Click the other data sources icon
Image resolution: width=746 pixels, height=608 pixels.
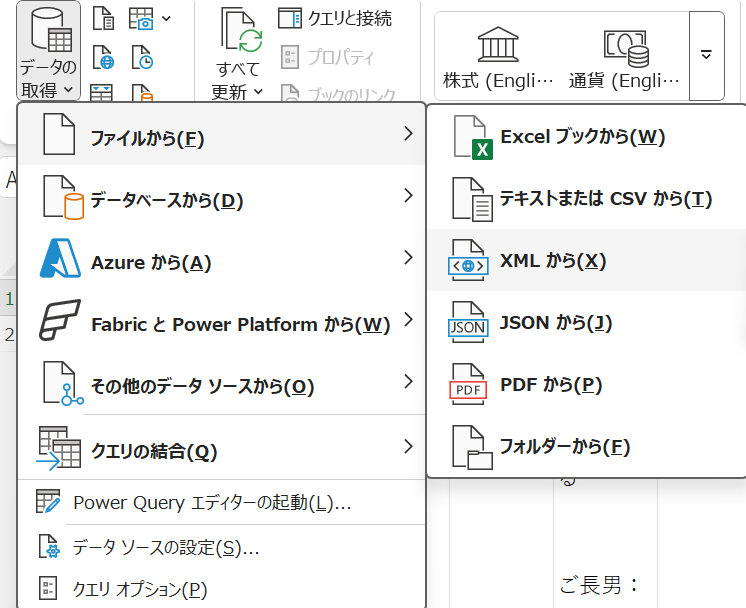tap(63, 383)
